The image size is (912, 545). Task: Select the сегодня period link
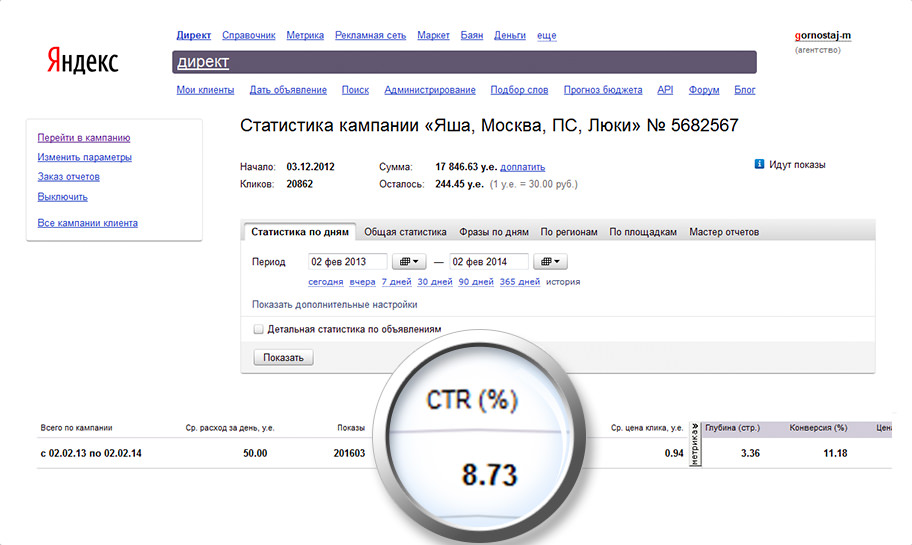click(x=326, y=282)
